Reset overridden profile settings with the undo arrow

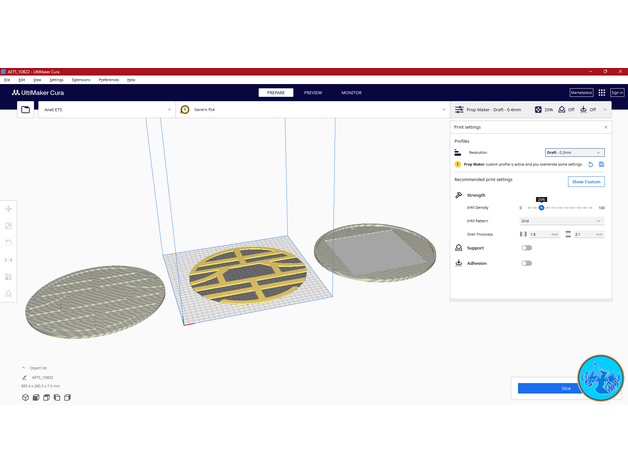pos(590,164)
